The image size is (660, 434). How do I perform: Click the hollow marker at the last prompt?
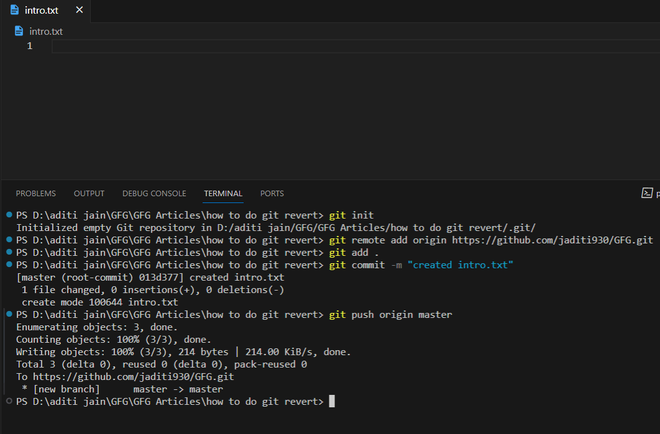click(x=9, y=401)
